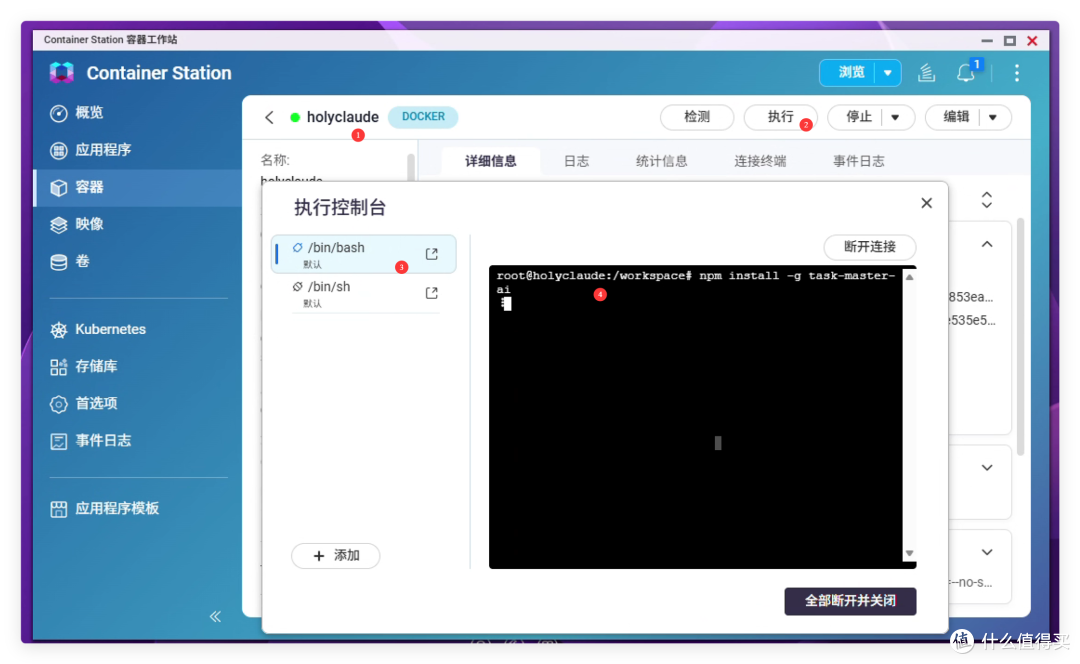This screenshot has height=664, width=1080.
Task: Expand the second details section chevron
Action: [x=987, y=468]
